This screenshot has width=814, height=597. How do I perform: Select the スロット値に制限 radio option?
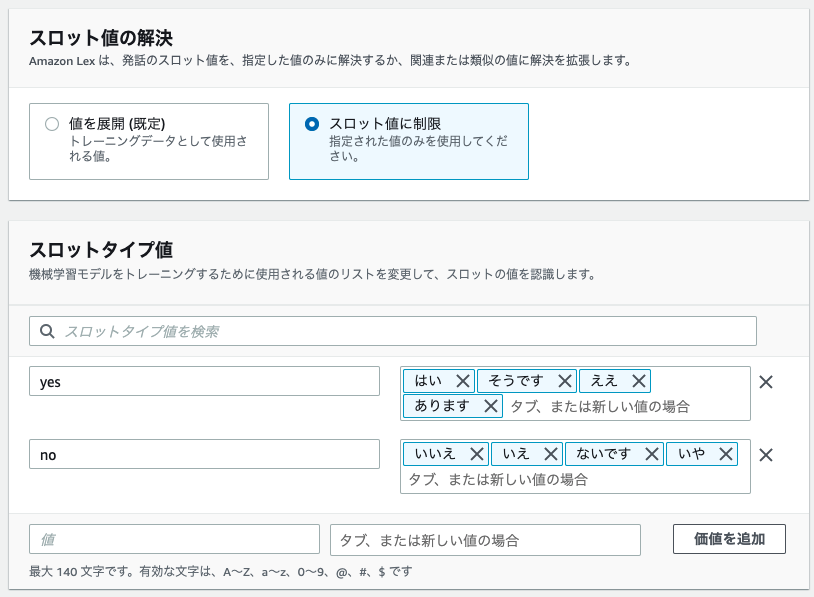(x=312, y=124)
